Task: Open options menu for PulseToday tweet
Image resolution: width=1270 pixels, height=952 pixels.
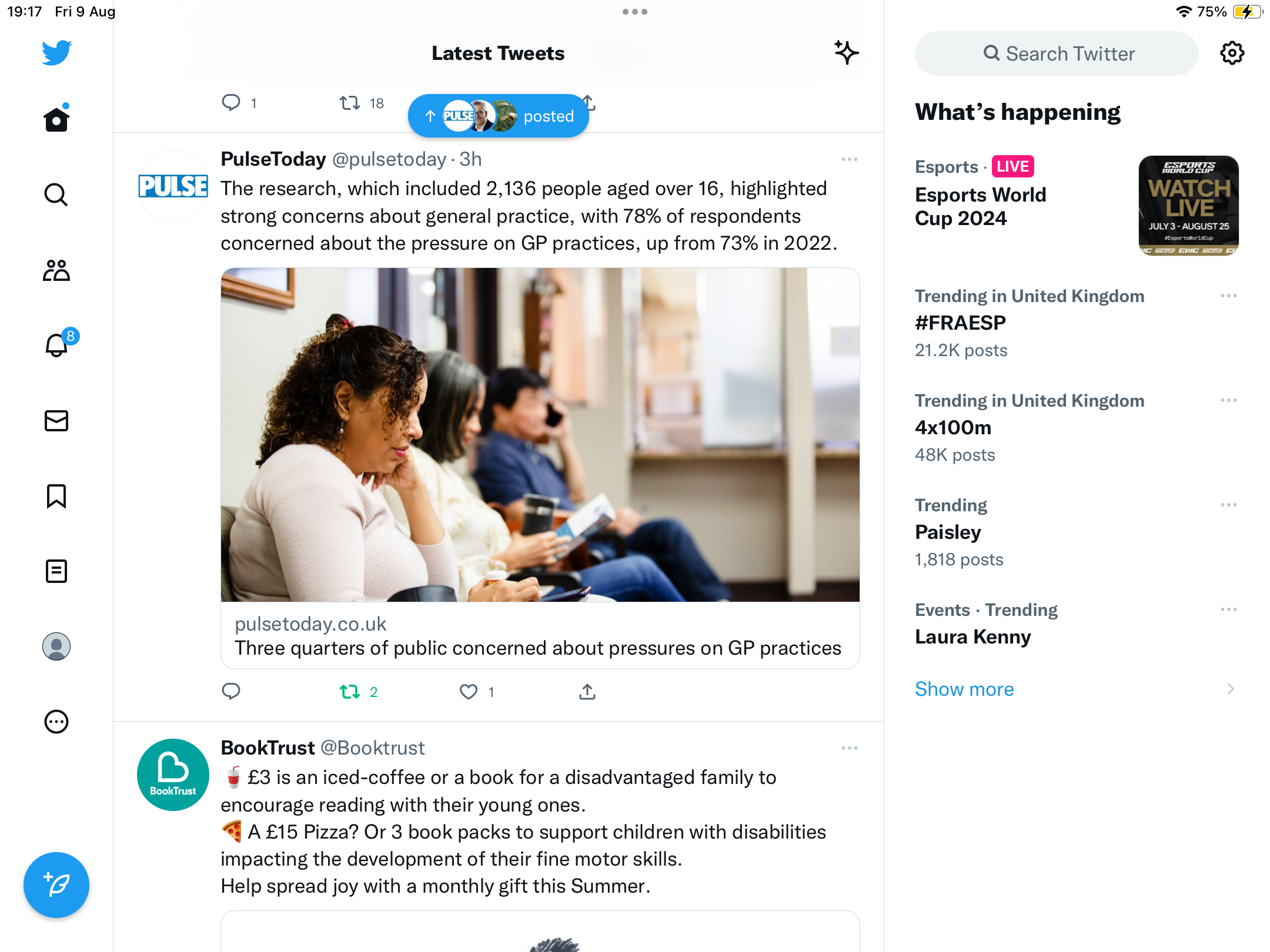Action: point(849,159)
